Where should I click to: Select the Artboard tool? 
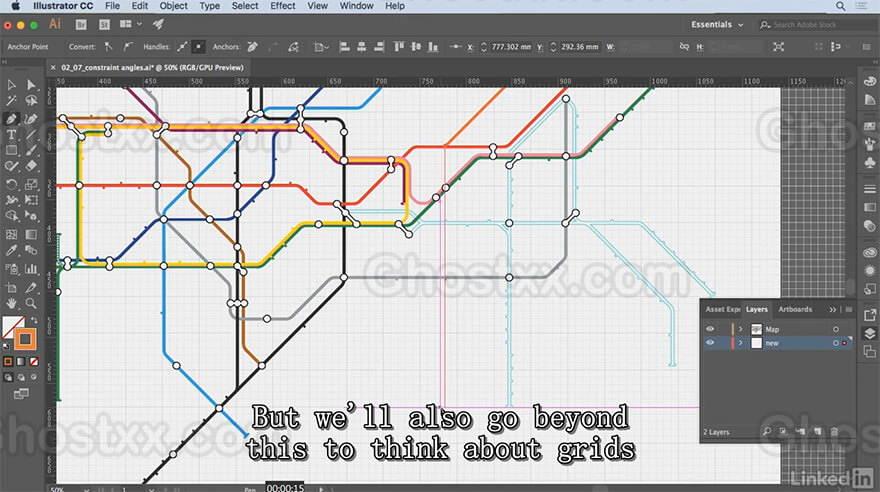(11, 288)
